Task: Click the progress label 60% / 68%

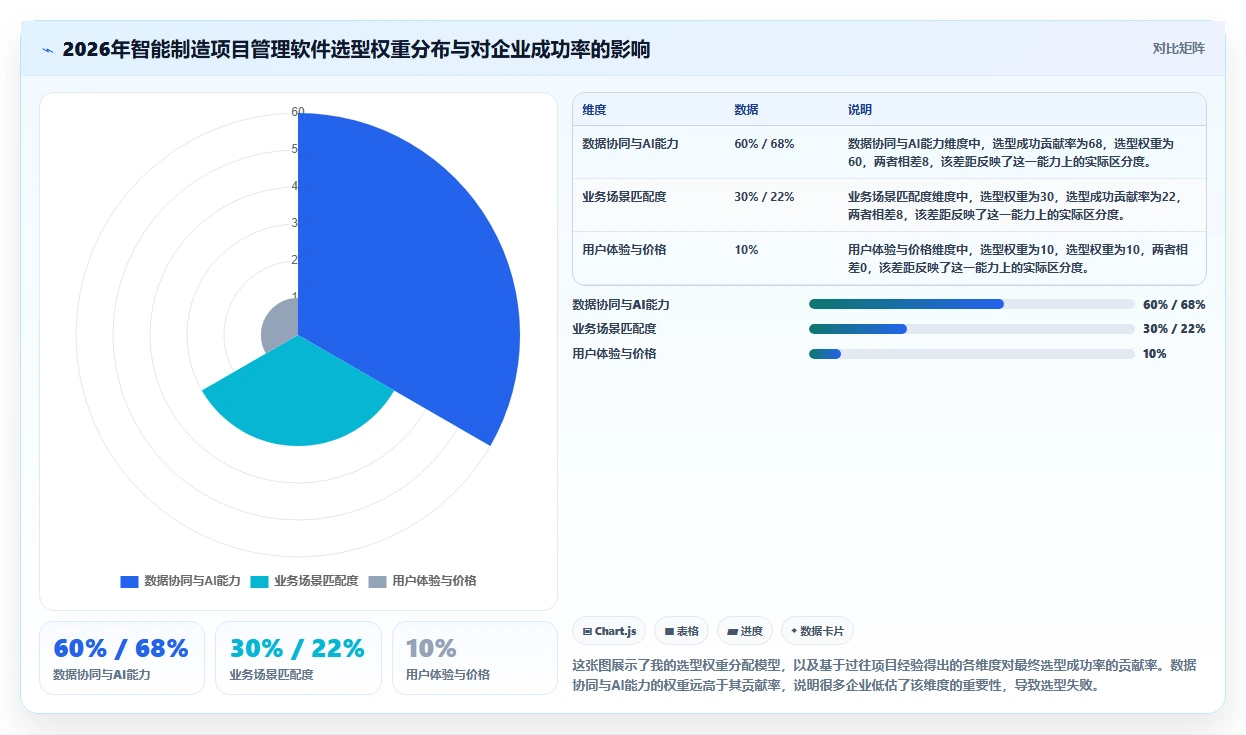Action: [1174, 304]
